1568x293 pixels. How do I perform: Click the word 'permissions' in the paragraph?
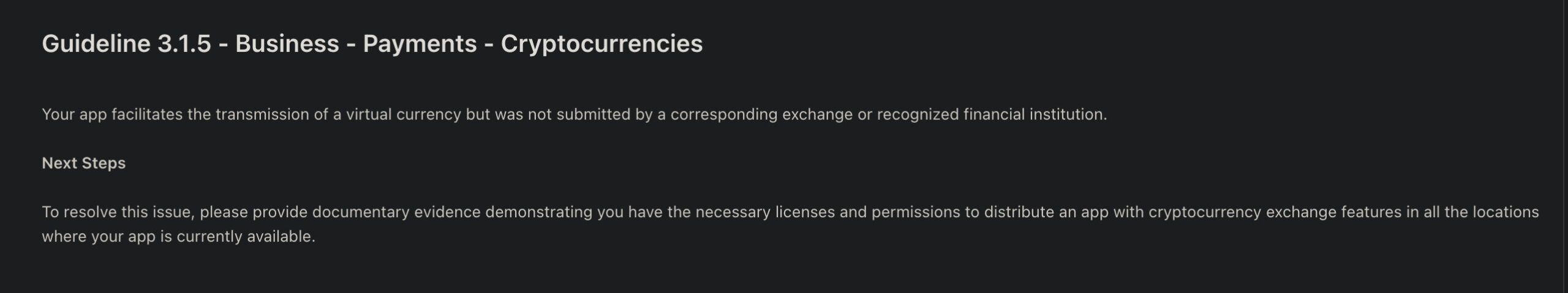pyautogui.click(x=916, y=212)
